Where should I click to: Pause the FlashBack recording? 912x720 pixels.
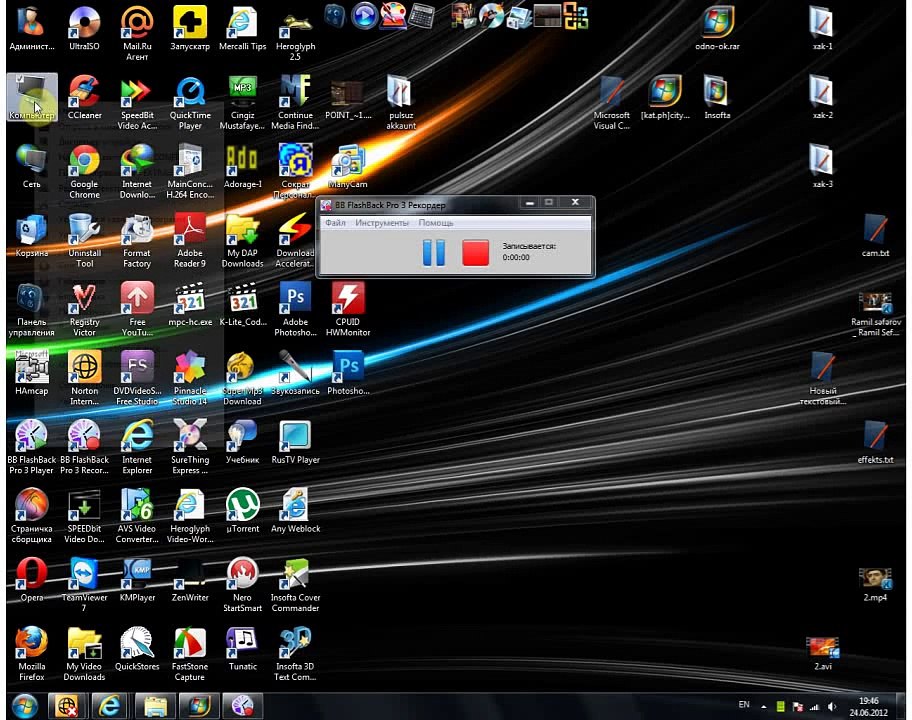[433, 253]
